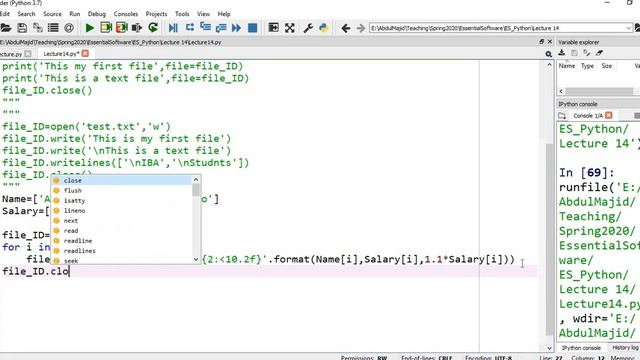
Task: Open the Help menu
Action: (224, 14)
